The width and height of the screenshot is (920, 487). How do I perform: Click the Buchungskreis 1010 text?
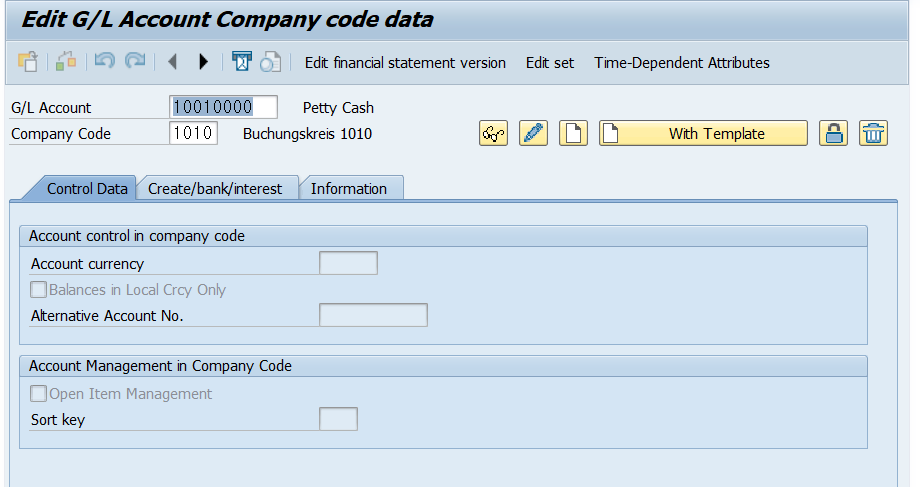click(x=307, y=134)
